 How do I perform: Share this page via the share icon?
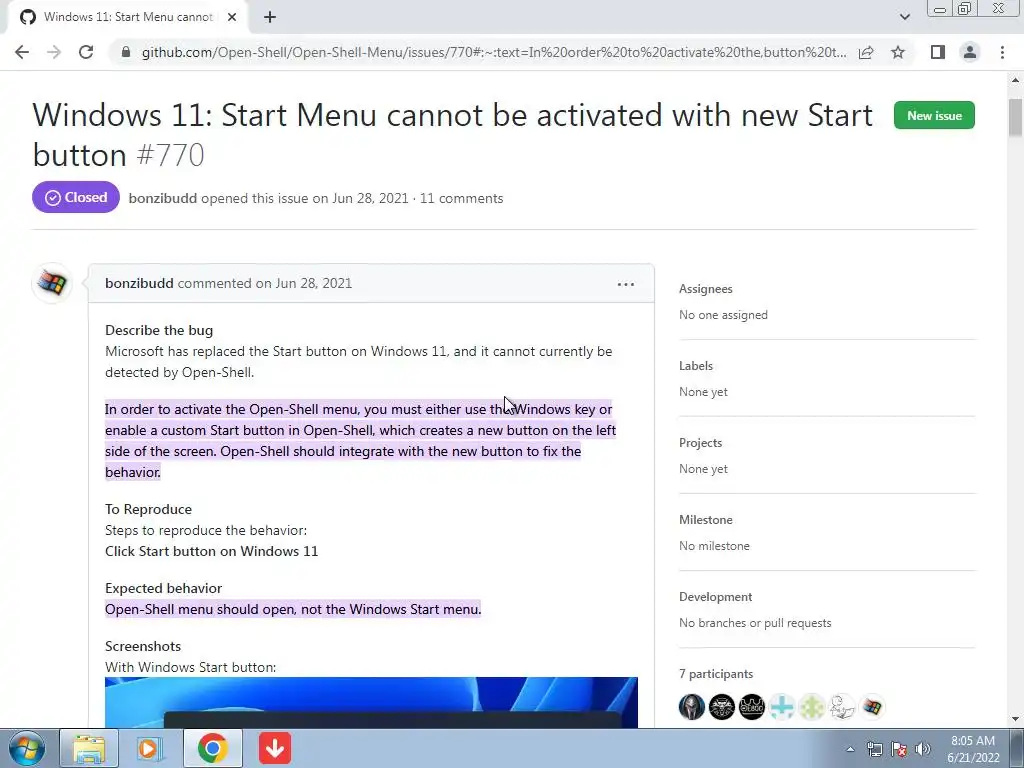[866, 52]
